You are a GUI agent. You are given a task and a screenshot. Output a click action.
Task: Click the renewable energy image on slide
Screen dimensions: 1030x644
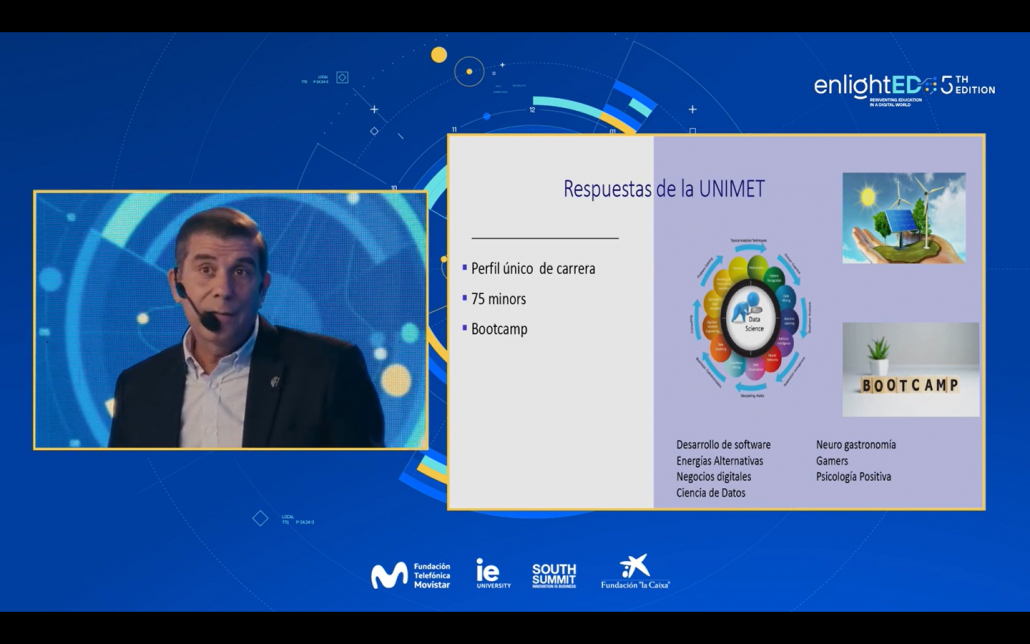point(904,218)
